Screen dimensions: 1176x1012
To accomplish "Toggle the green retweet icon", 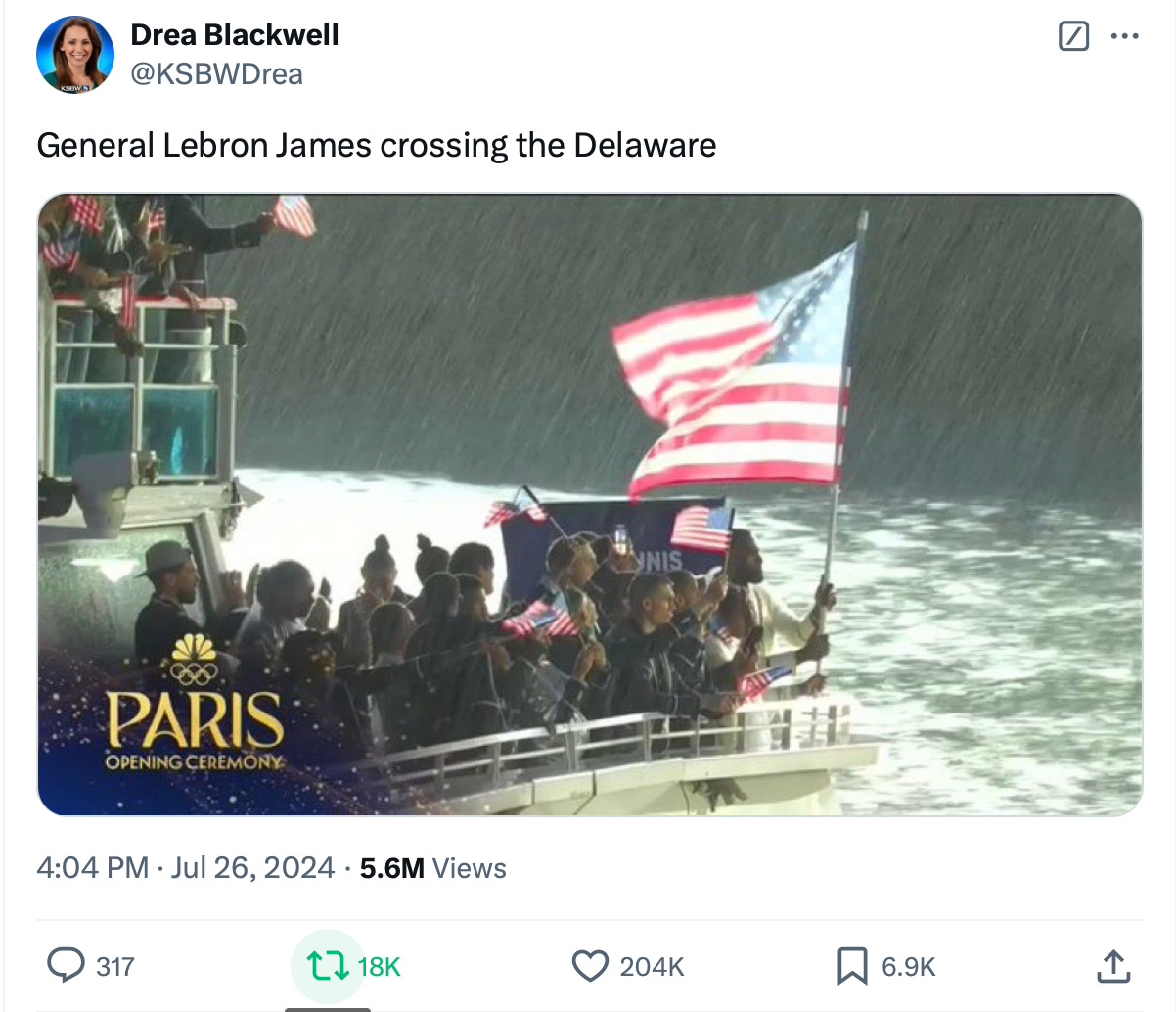I will (328, 967).
